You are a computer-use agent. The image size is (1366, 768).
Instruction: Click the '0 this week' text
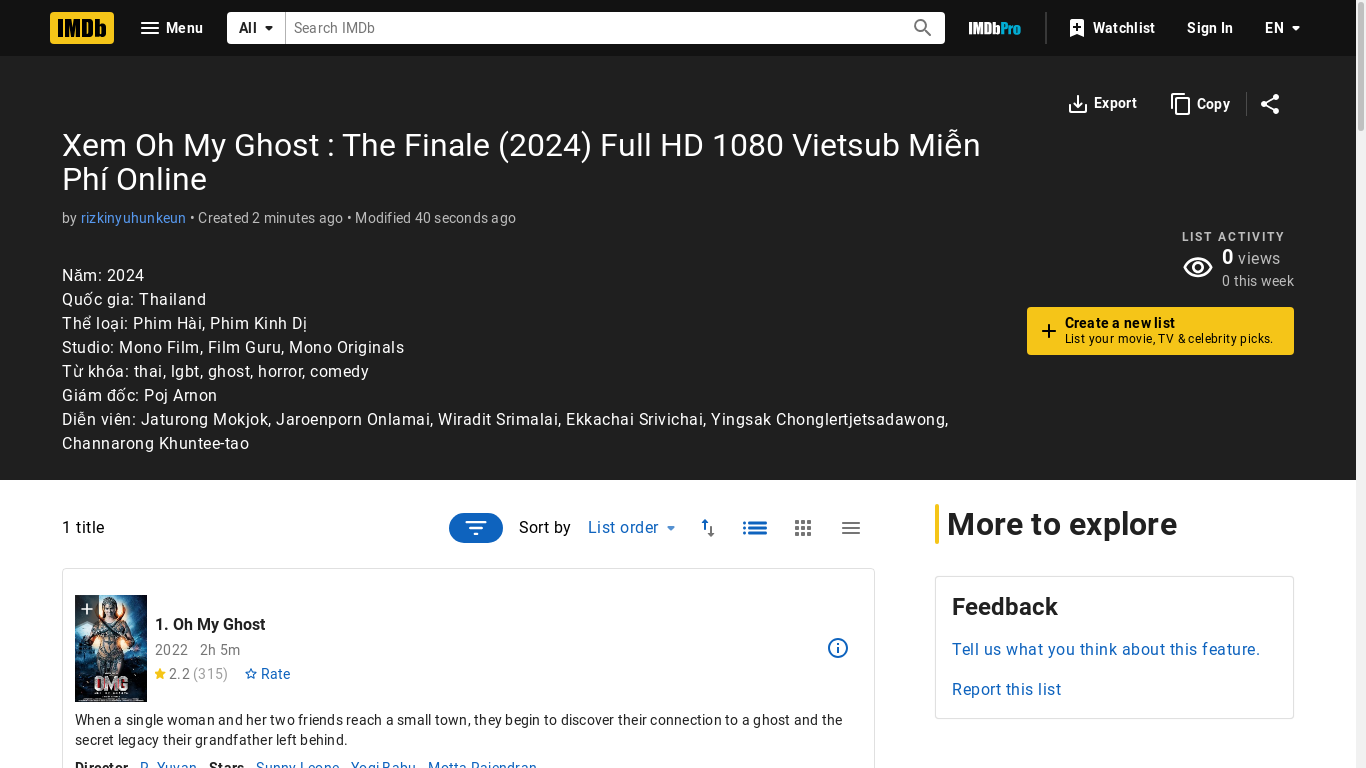(1258, 281)
